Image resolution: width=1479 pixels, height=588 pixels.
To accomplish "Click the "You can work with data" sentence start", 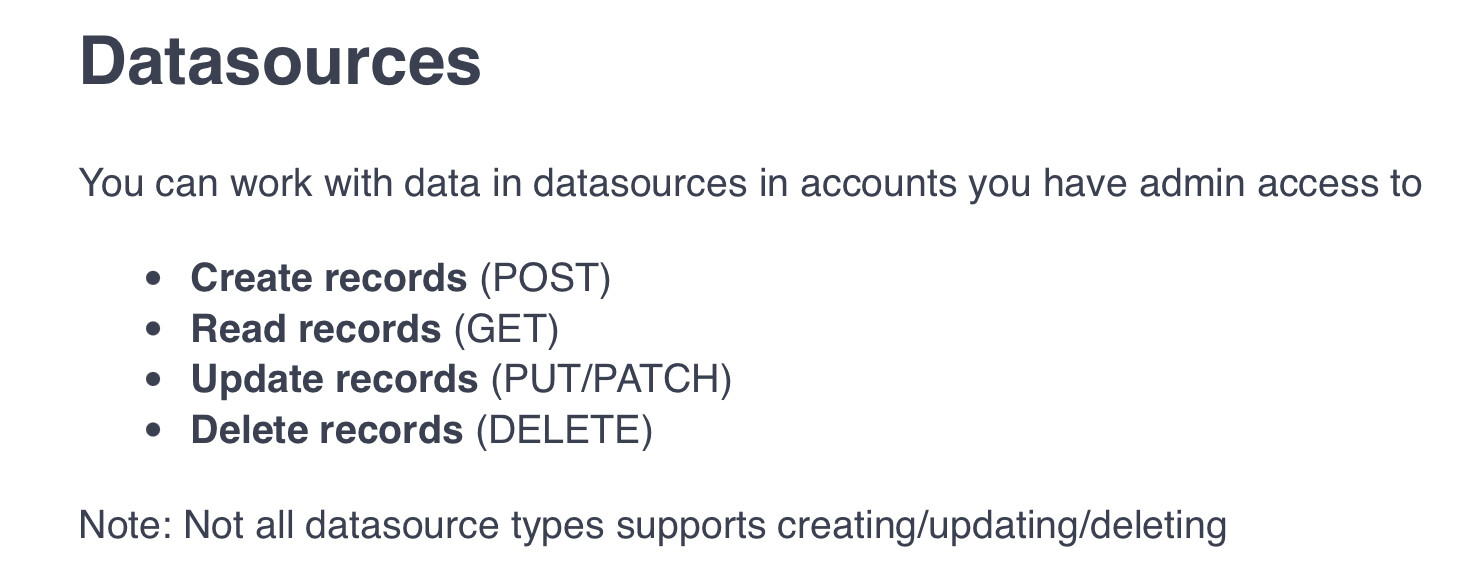I will click(x=200, y=184).
